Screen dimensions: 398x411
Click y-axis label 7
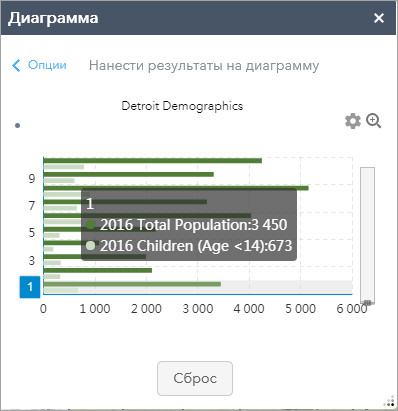pos(32,206)
